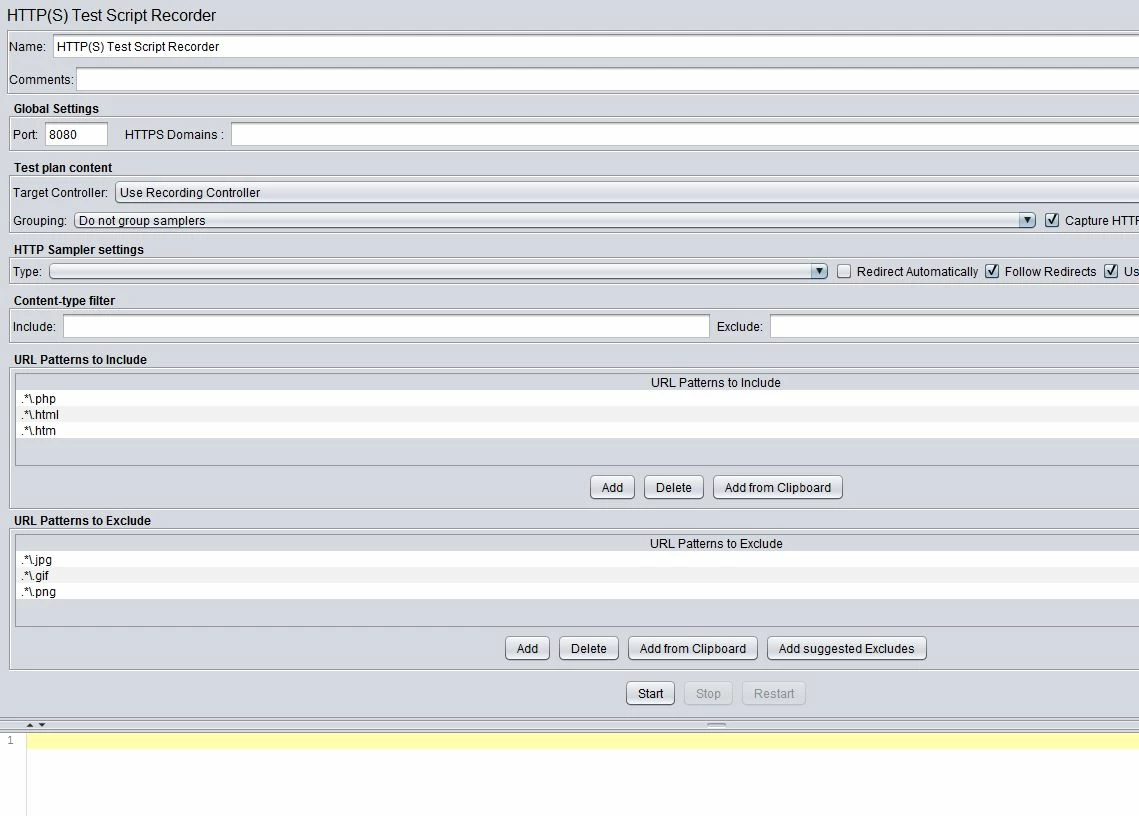1139x816 pixels.
Task: Click the Comments input field
Action: pos(607,80)
